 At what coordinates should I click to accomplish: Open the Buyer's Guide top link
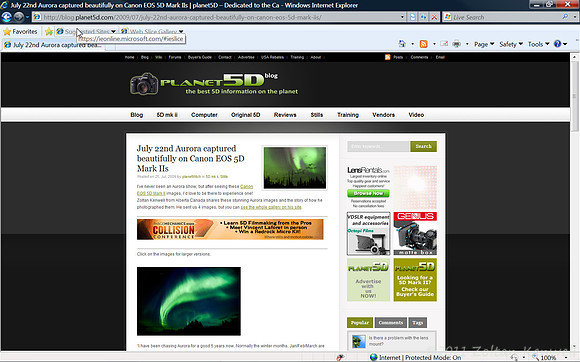(x=200, y=57)
